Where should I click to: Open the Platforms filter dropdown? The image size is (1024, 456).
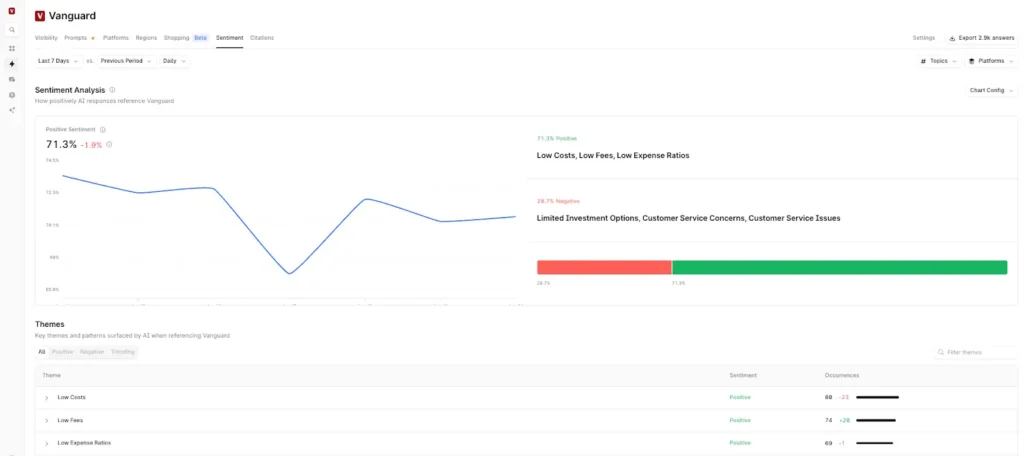(x=991, y=61)
